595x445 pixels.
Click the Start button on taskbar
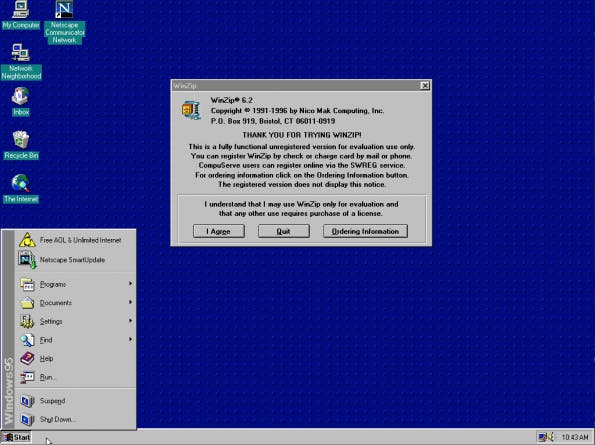pos(16,437)
